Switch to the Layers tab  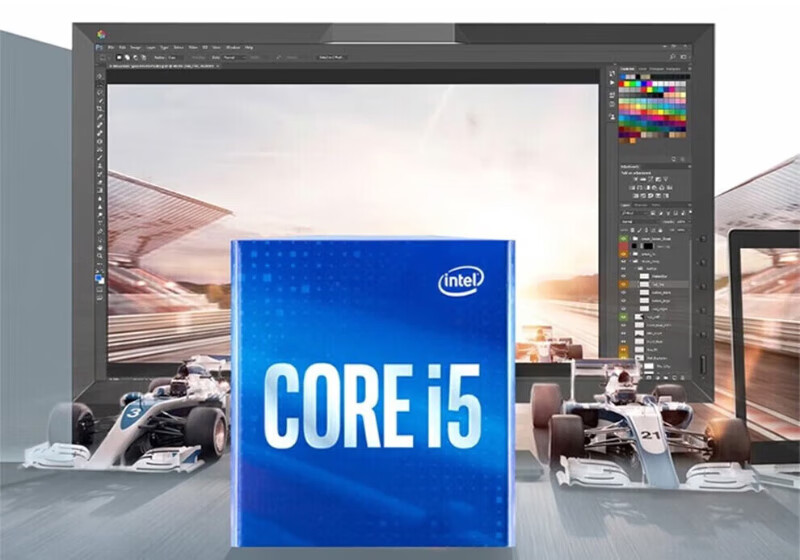[626, 205]
